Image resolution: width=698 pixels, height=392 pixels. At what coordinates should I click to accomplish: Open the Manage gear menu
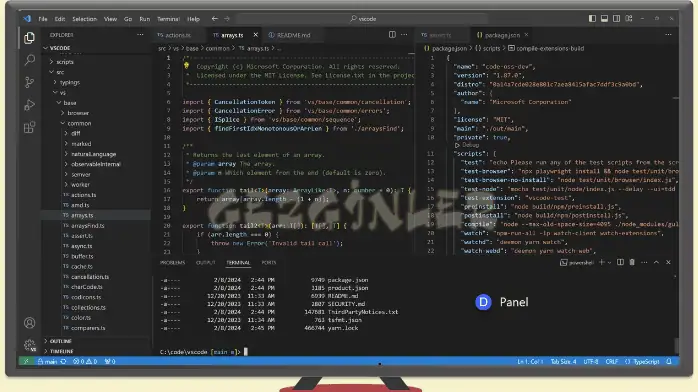29,345
